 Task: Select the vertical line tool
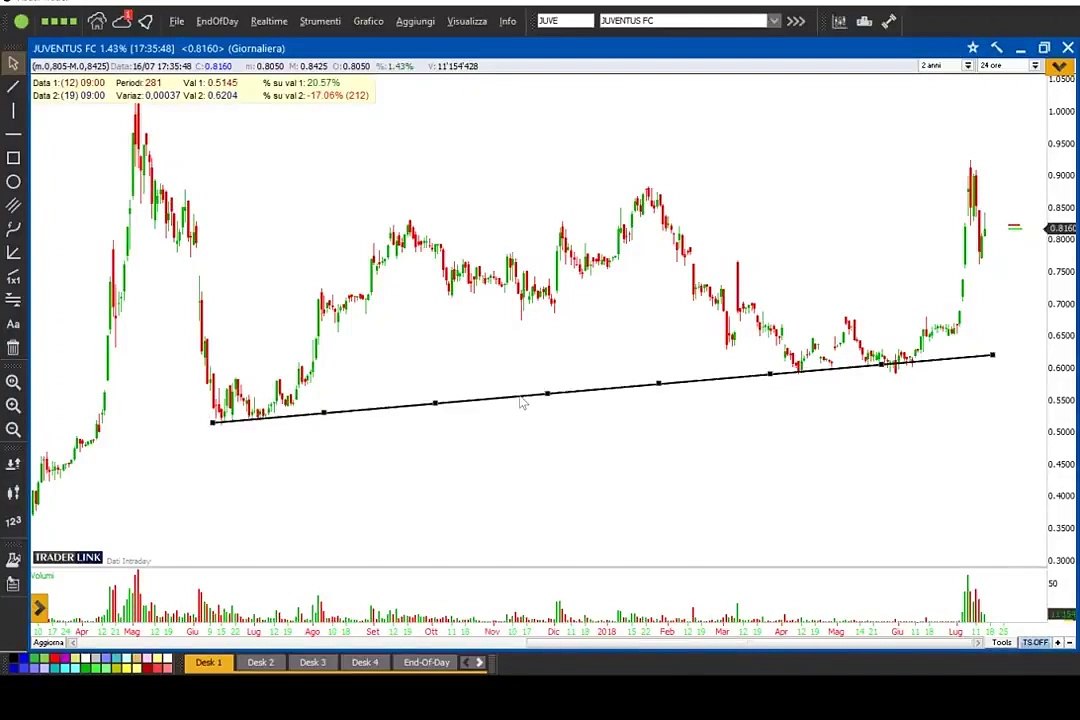point(13,110)
